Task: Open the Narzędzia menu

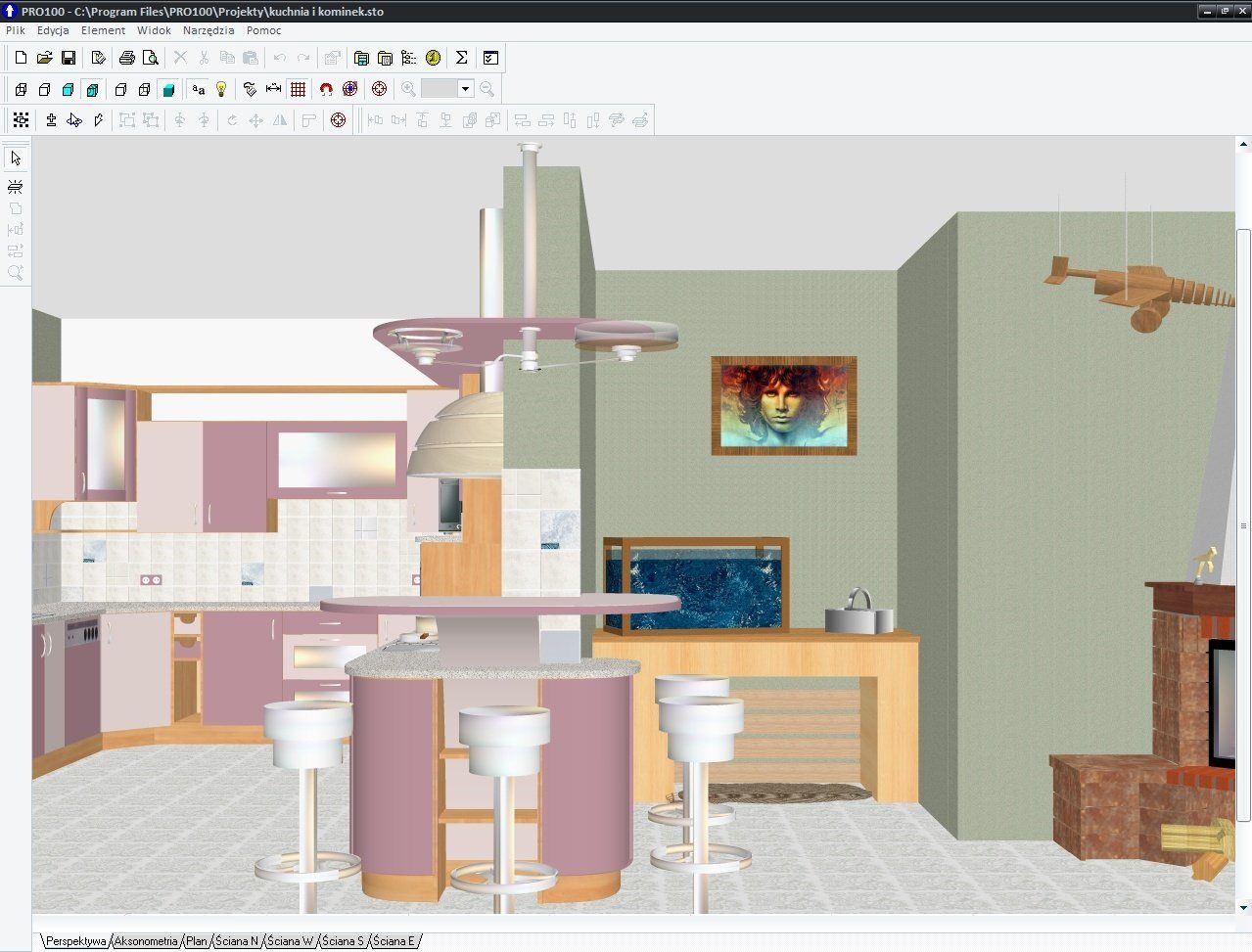Action: click(x=209, y=30)
